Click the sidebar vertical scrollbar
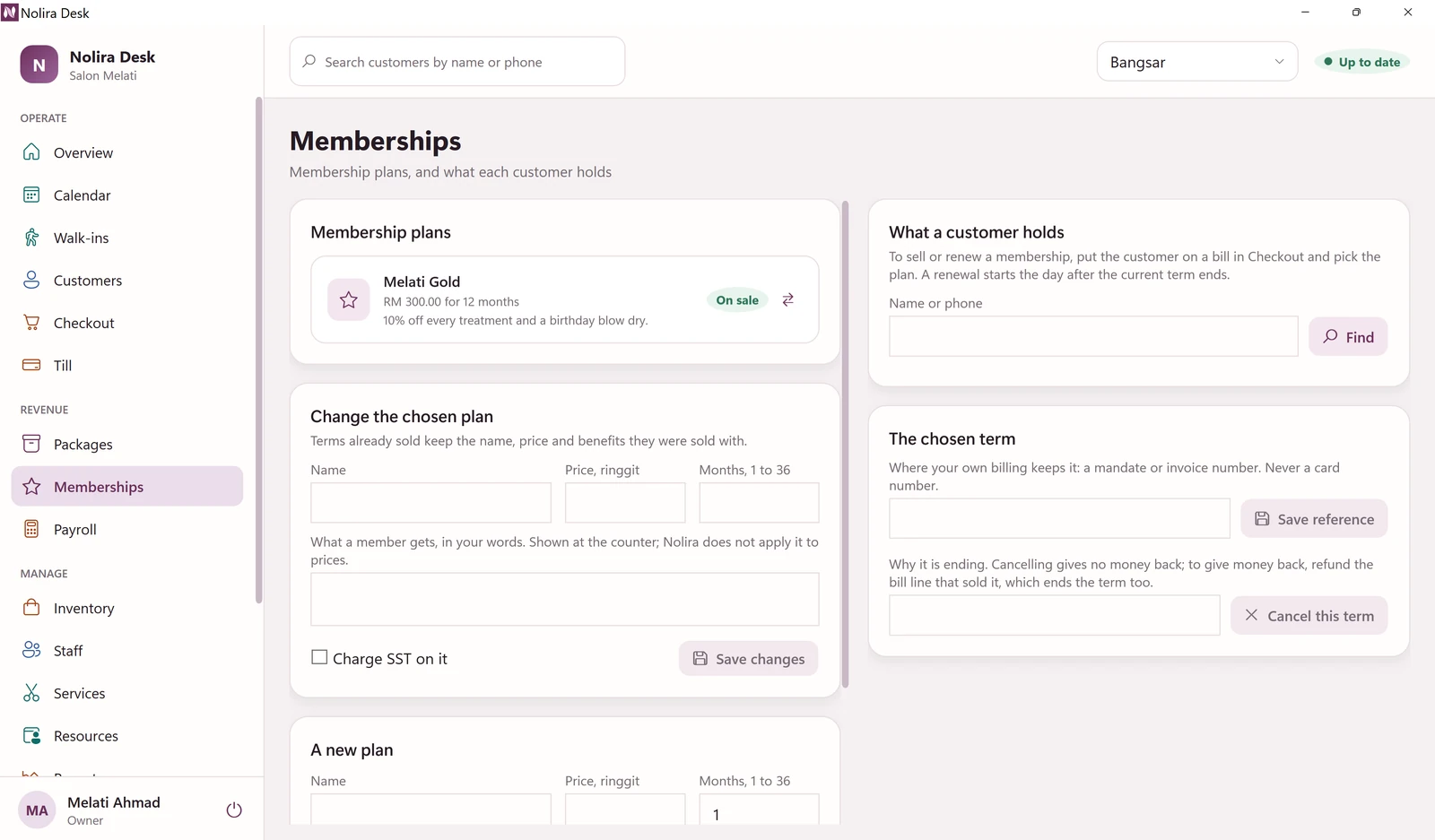 (258, 350)
